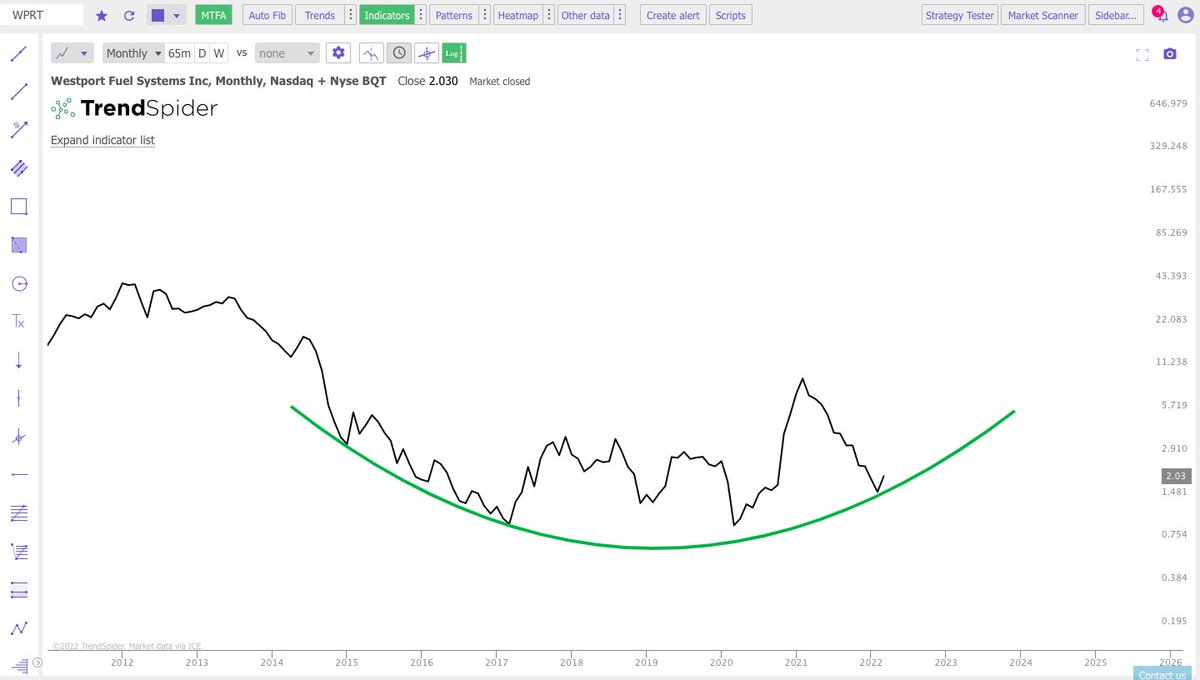This screenshot has width=1200, height=680.
Task: Click the Auto Fib button
Action: (x=266, y=16)
